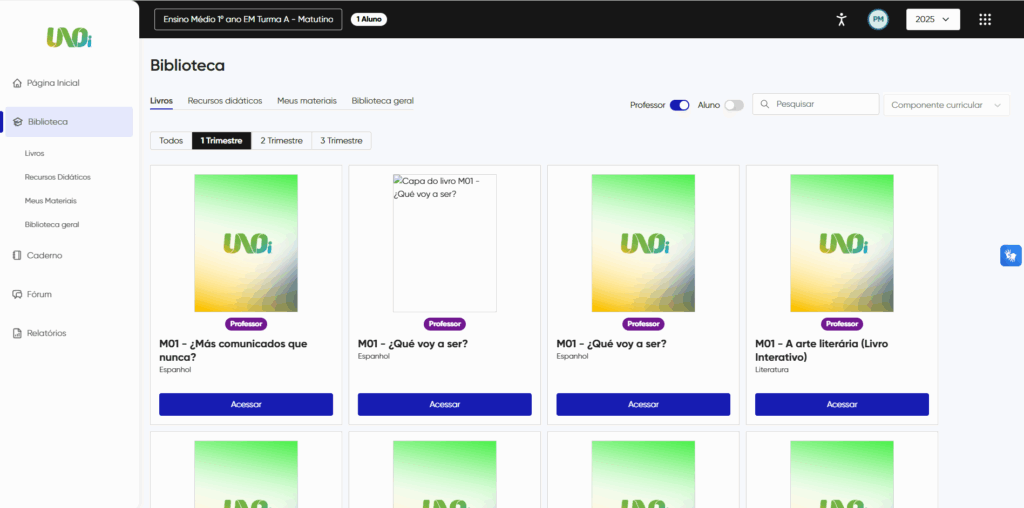Screen dimensions: 1024x508
Task: Disable the Professor toggle
Action: click(679, 105)
